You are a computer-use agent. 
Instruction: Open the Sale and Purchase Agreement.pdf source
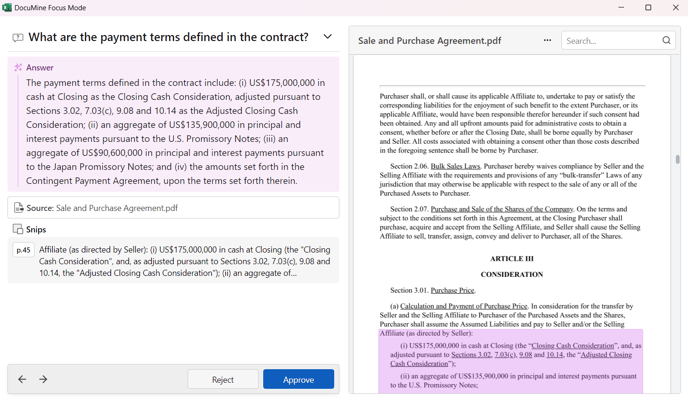click(117, 208)
